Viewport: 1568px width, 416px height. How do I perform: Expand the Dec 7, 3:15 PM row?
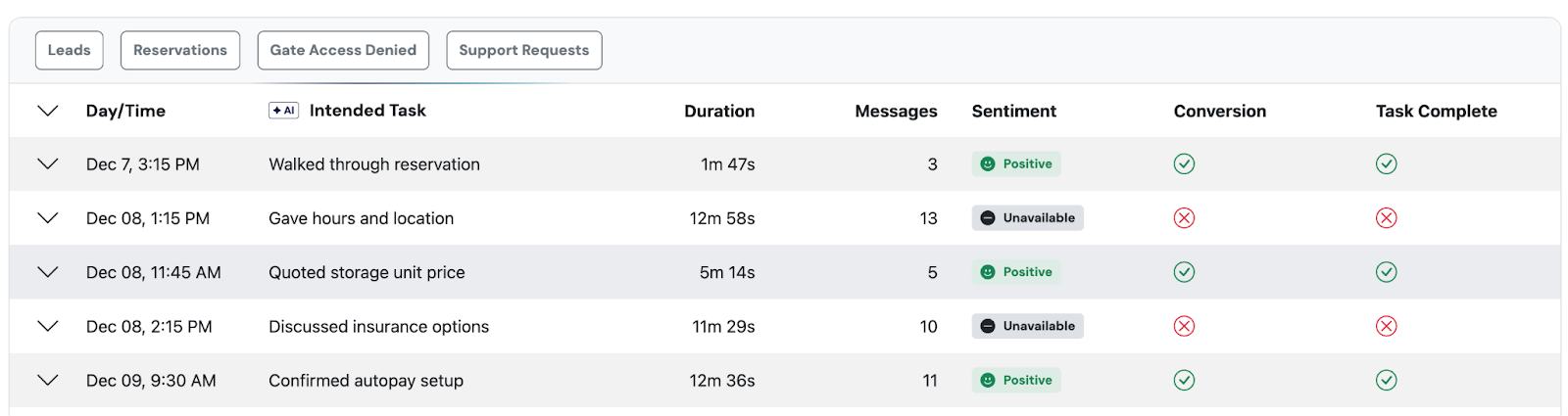pos(48,164)
